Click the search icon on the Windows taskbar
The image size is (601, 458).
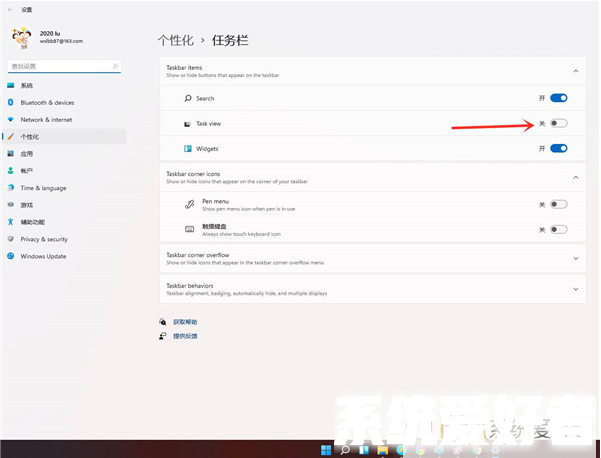pyautogui.click(x=344, y=449)
